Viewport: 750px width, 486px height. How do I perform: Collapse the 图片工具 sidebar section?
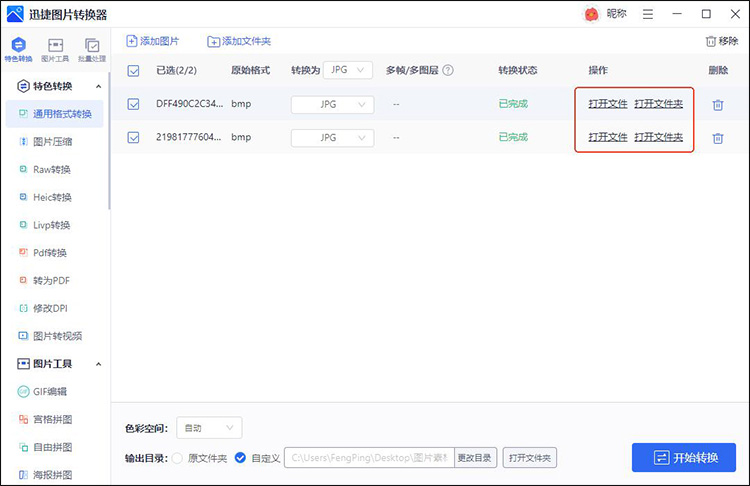click(99, 364)
